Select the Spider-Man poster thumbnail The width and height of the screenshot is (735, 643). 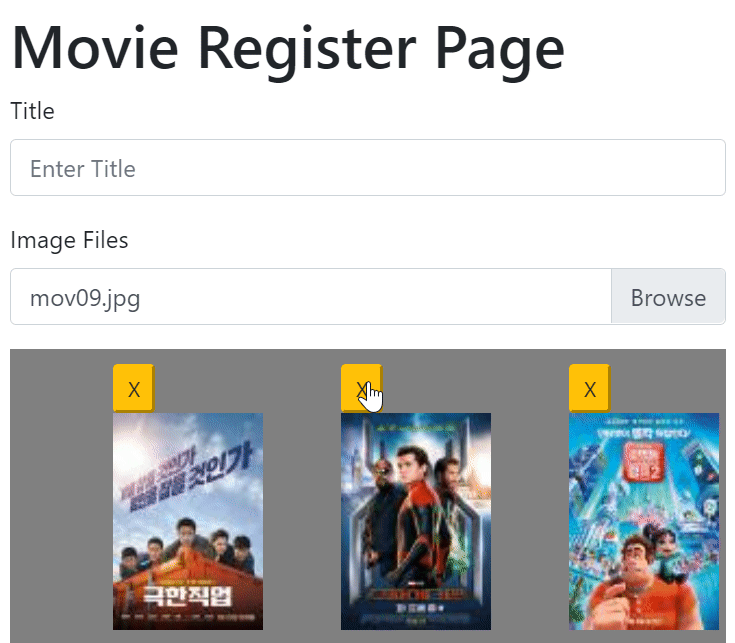point(416,521)
